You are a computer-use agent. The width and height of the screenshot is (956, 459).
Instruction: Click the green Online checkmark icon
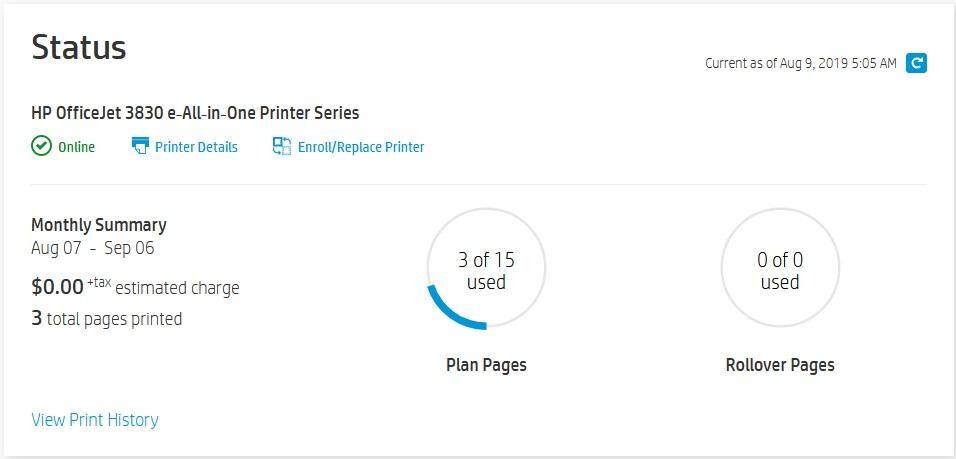click(41, 146)
